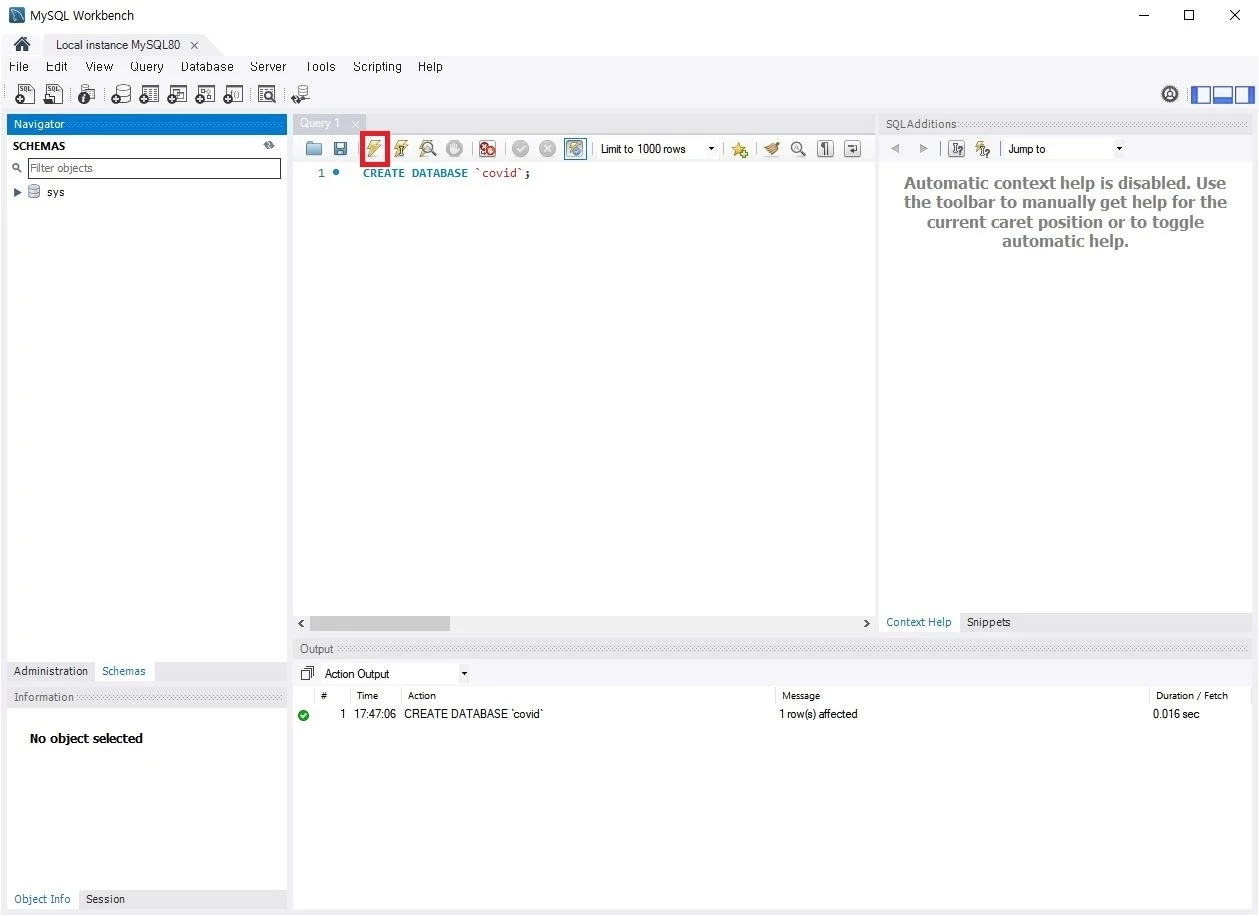This screenshot has width=1259, height=916.
Task: Switch to the Administration tab
Action: [51, 672]
